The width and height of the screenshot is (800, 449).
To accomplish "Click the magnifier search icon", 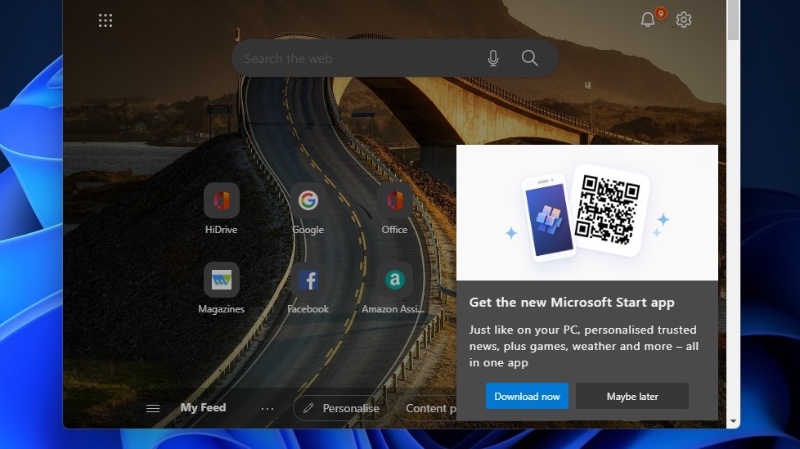I will click(530, 58).
